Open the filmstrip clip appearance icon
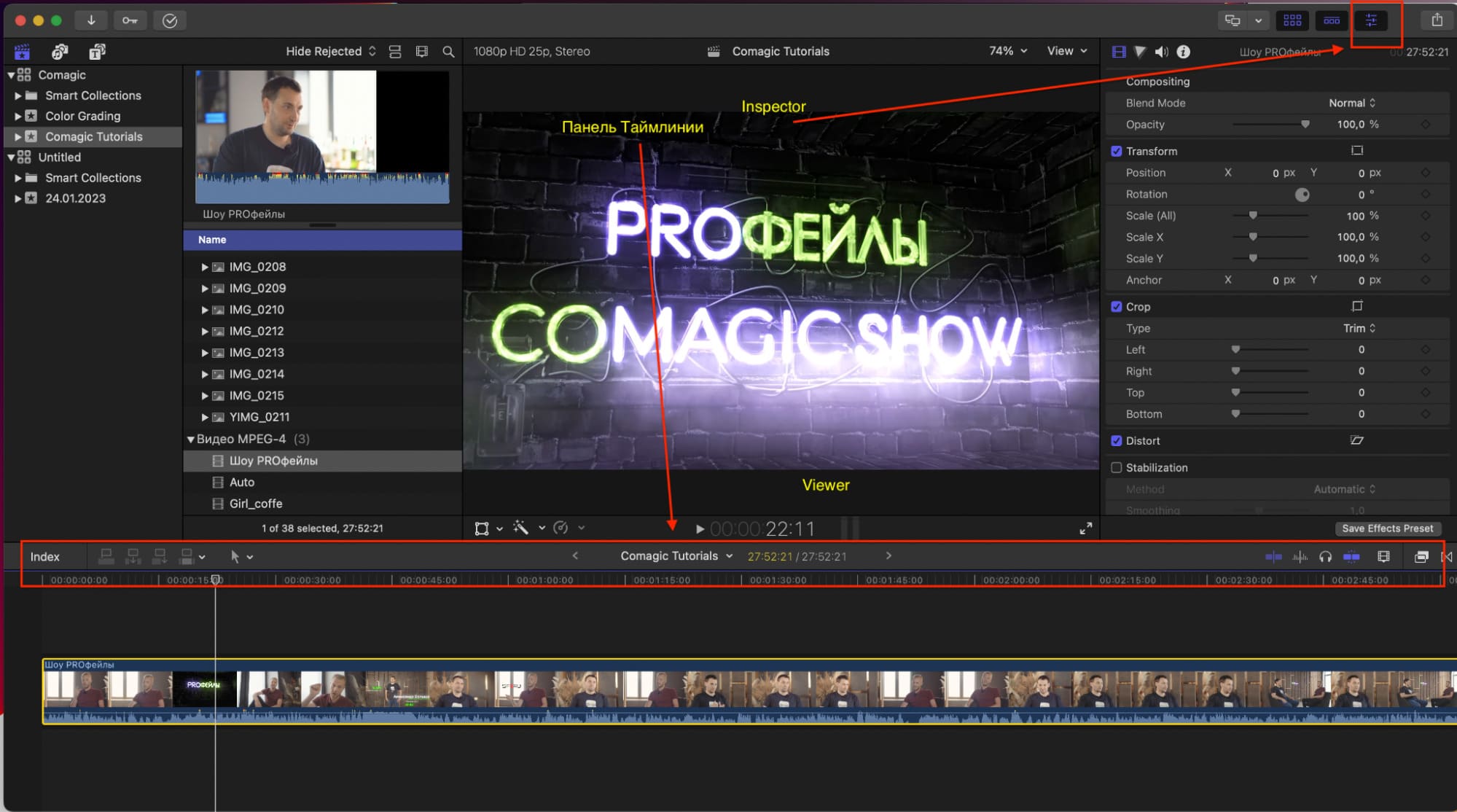The image size is (1457, 812). [x=421, y=52]
